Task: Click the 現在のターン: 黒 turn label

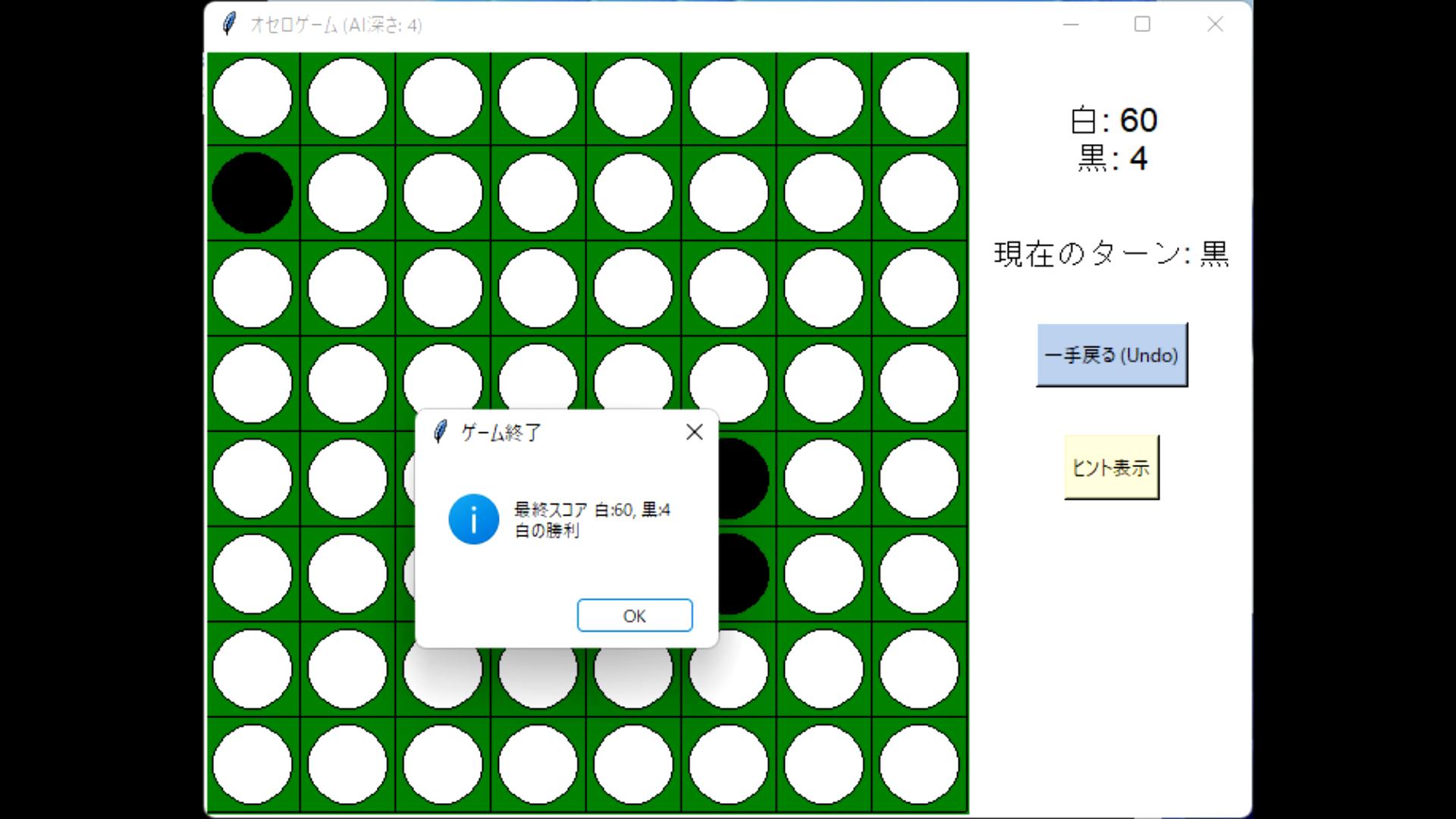Action: [1111, 254]
